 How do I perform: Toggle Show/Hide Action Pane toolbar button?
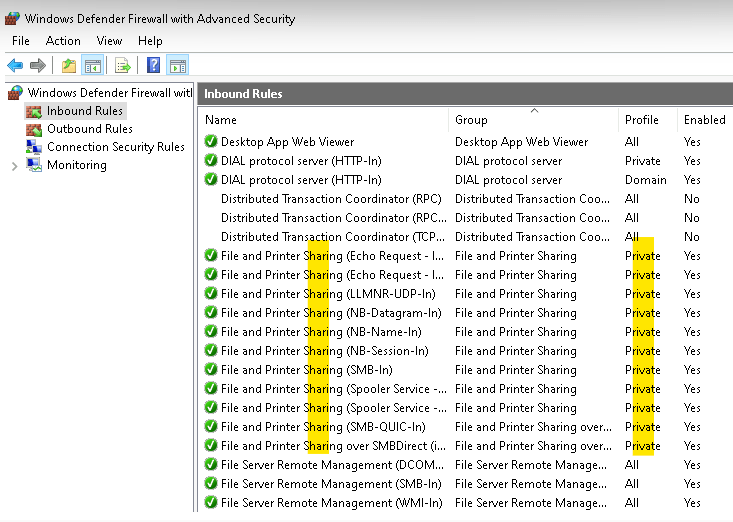(x=177, y=66)
